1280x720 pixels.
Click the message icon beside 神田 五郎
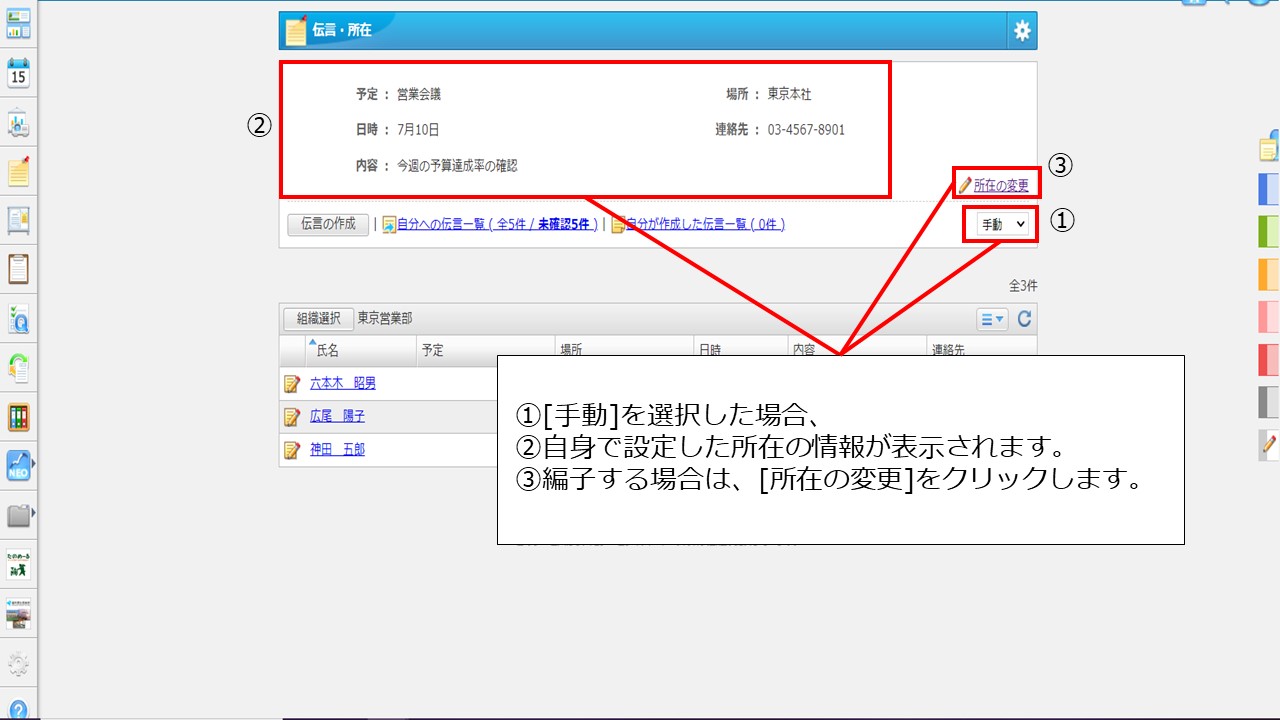click(292, 450)
